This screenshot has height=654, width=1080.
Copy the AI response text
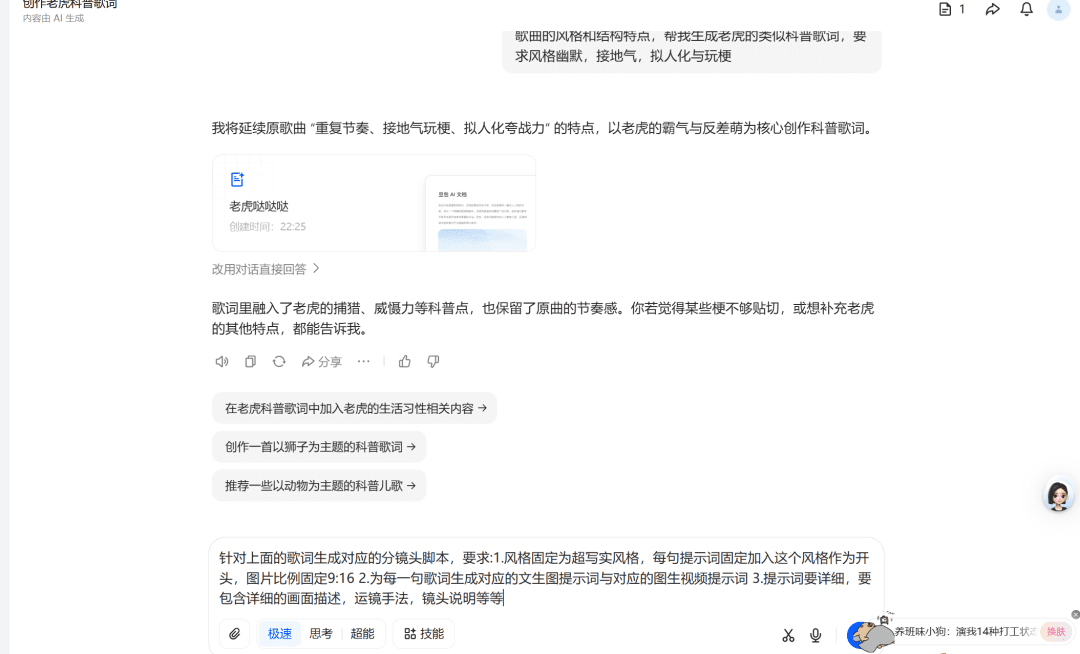(251, 362)
